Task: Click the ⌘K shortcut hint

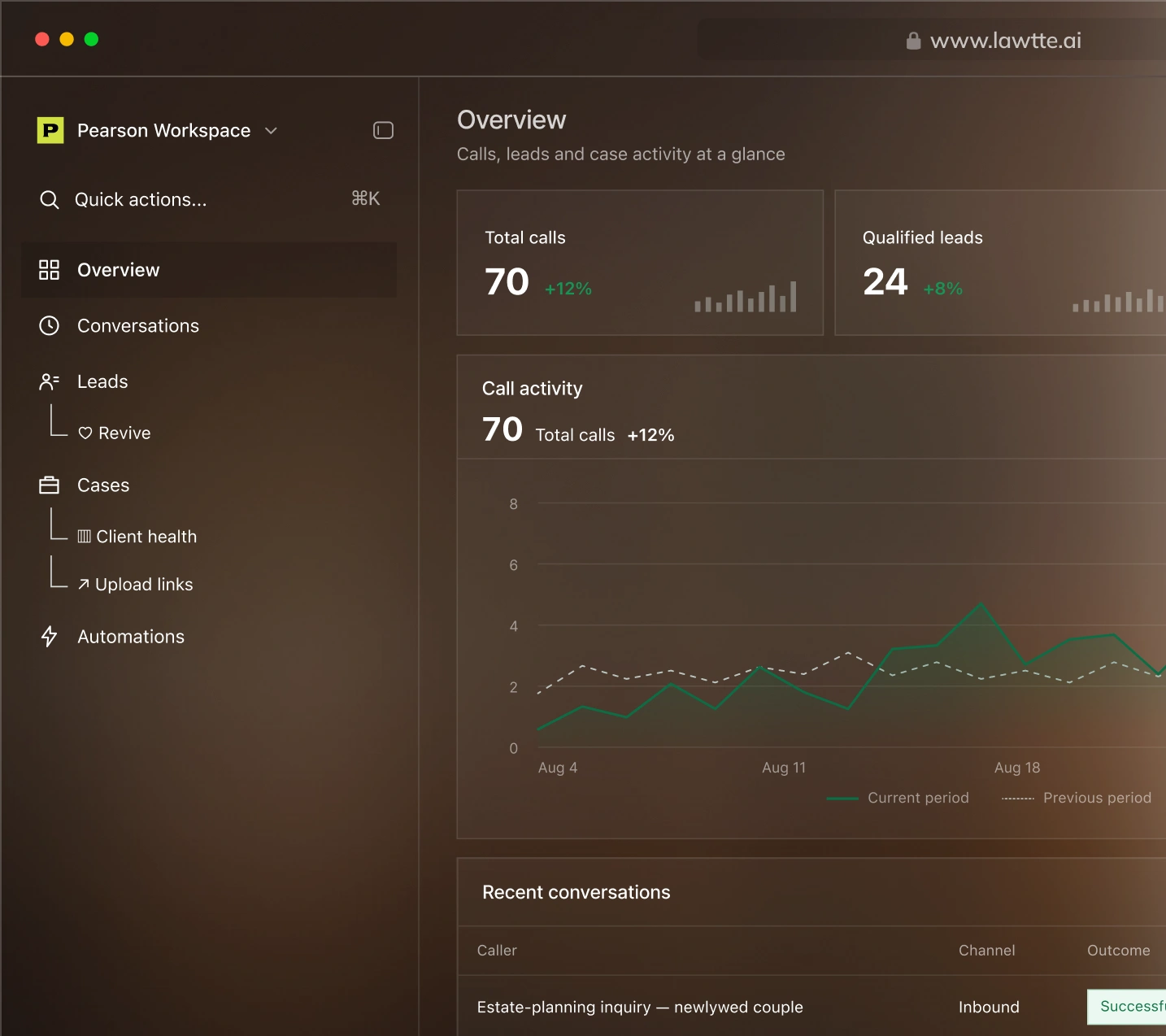Action: click(x=366, y=198)
